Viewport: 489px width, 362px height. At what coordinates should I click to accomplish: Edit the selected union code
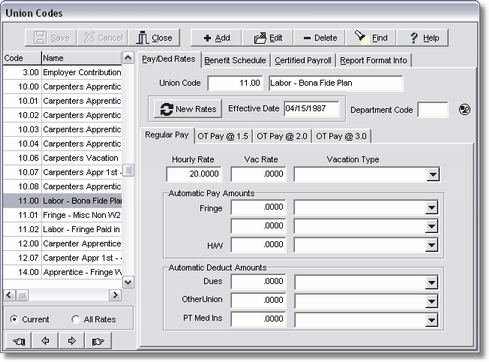268,38
